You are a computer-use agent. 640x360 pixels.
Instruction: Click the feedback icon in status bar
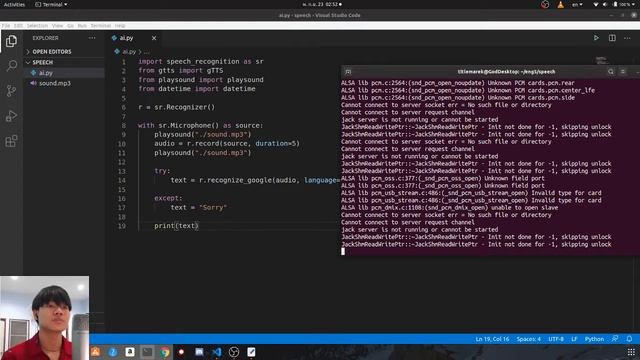[615, 339]
